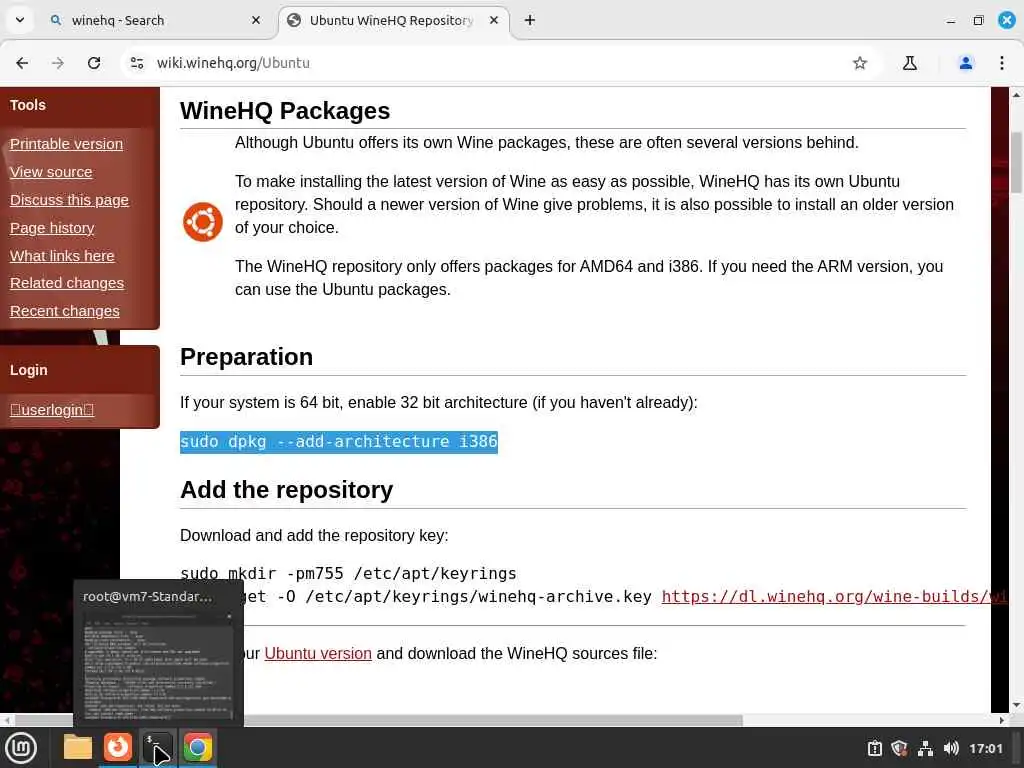Click the Preparation heading
1024x768 pixels.
(246, 357)
